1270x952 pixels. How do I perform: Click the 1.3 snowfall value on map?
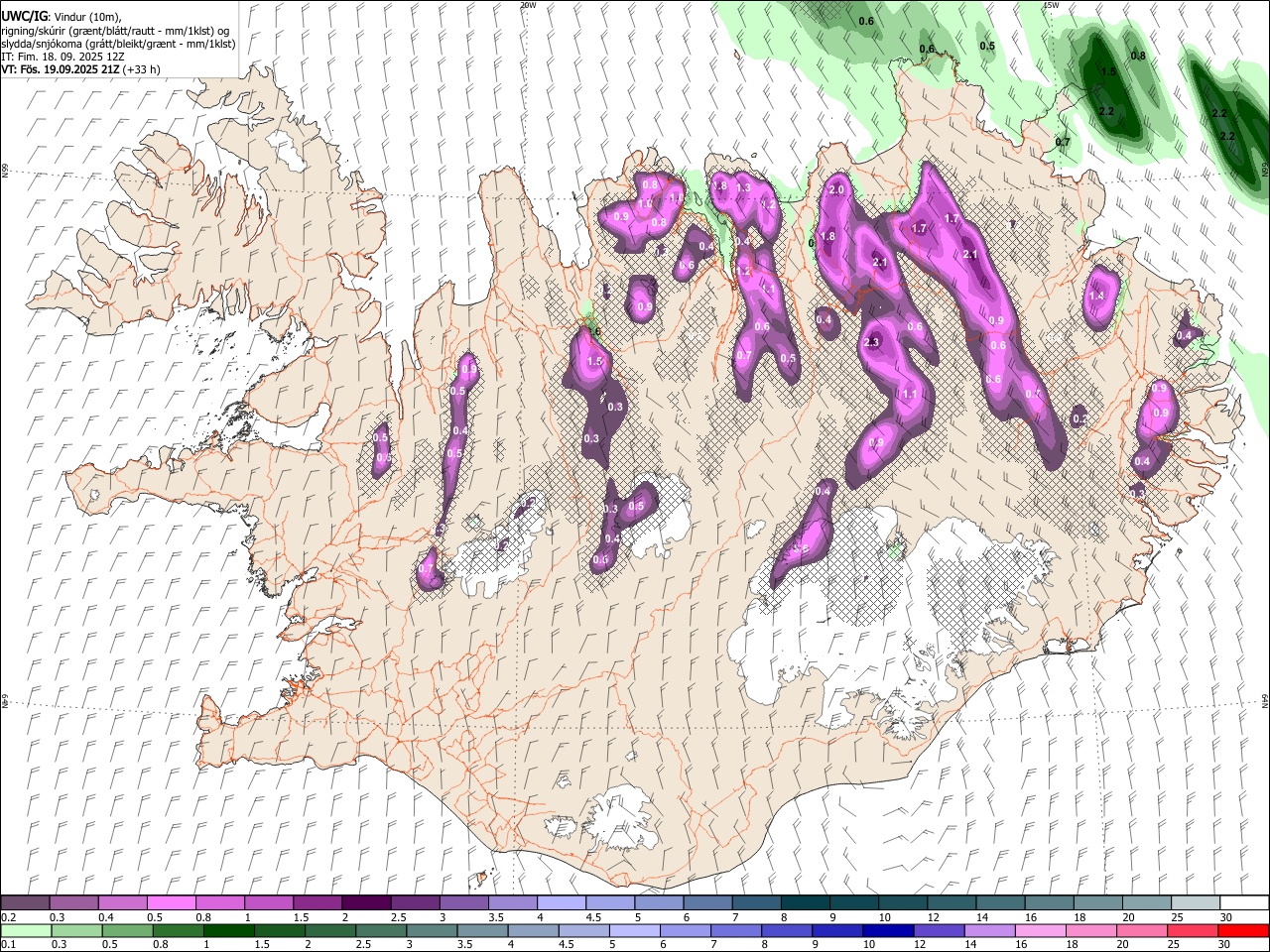coord(742,187)
